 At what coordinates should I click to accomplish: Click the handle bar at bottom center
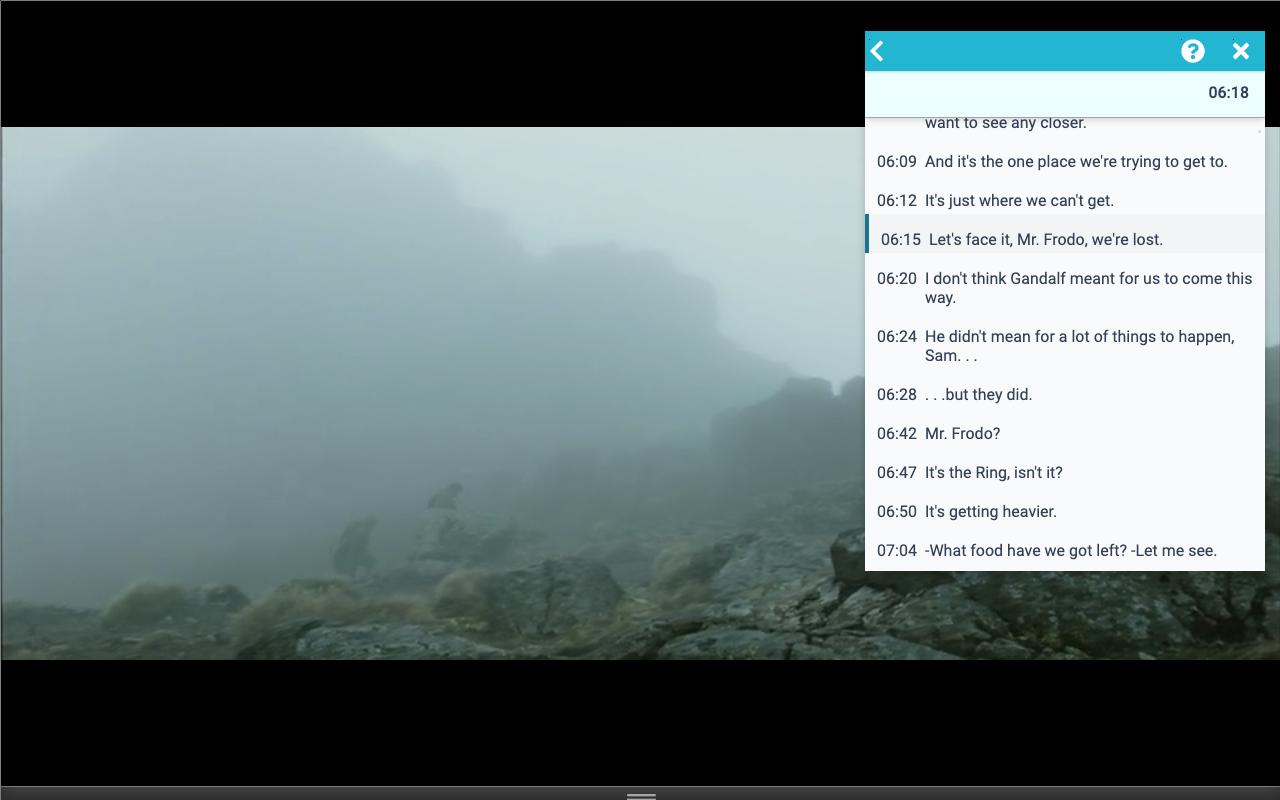pos(641,796)
